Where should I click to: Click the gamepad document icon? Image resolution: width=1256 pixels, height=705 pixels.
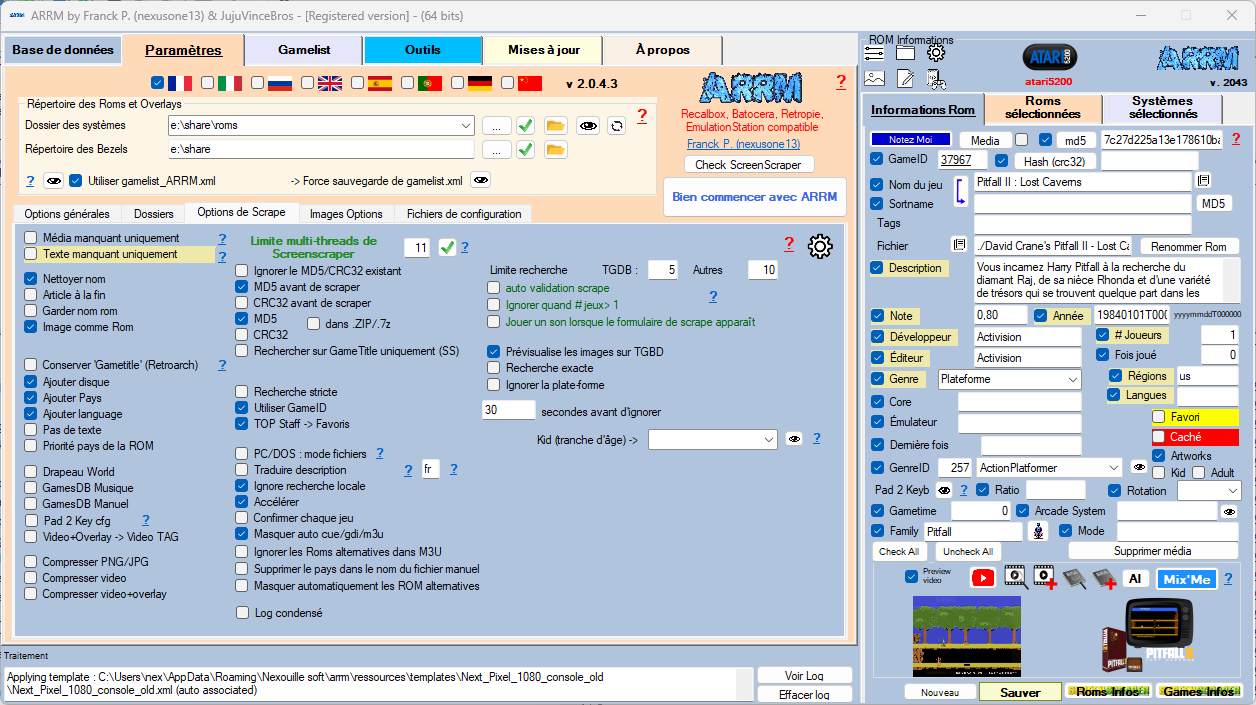(x=936, y=78)
